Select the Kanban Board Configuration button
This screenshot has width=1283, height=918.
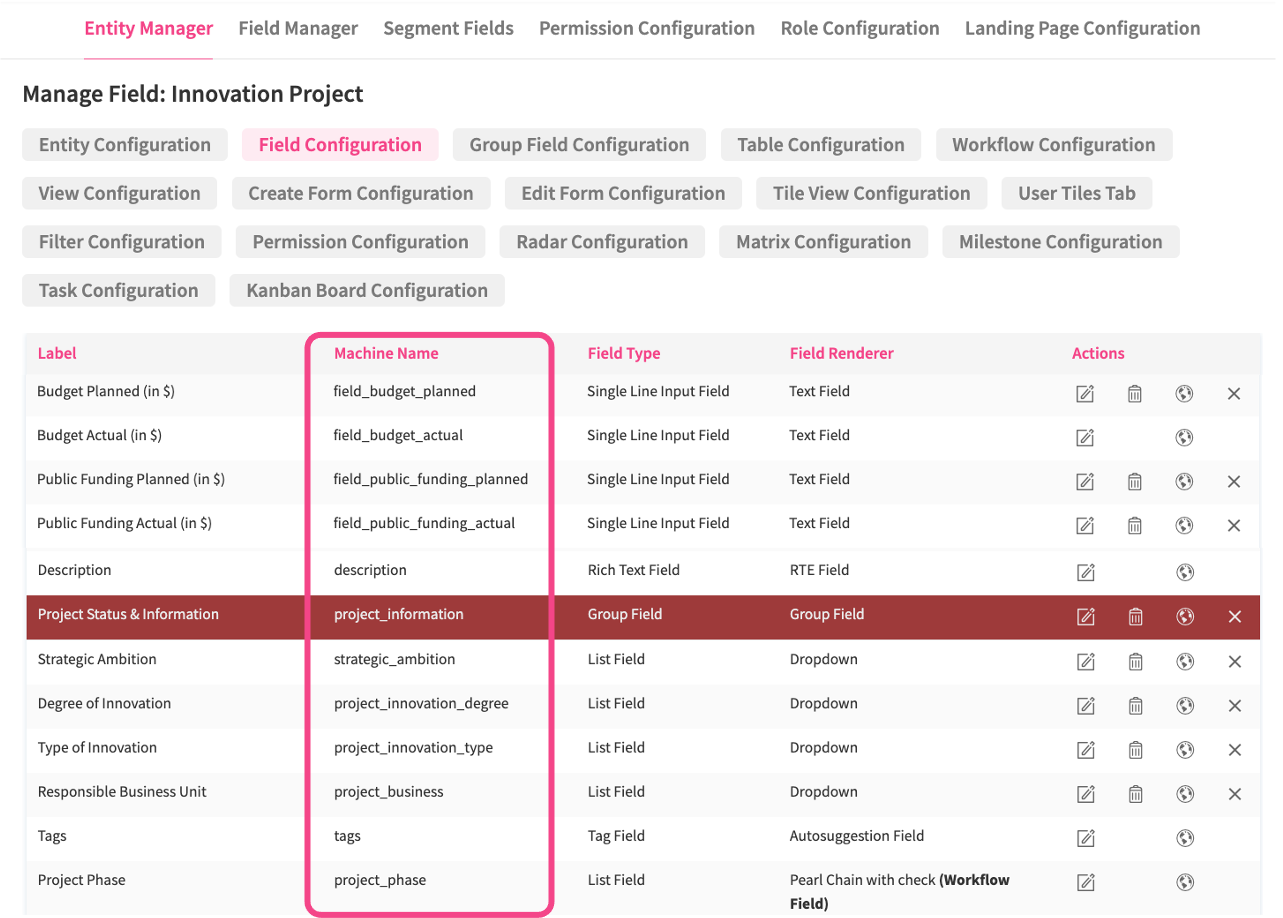coord(367,291)
